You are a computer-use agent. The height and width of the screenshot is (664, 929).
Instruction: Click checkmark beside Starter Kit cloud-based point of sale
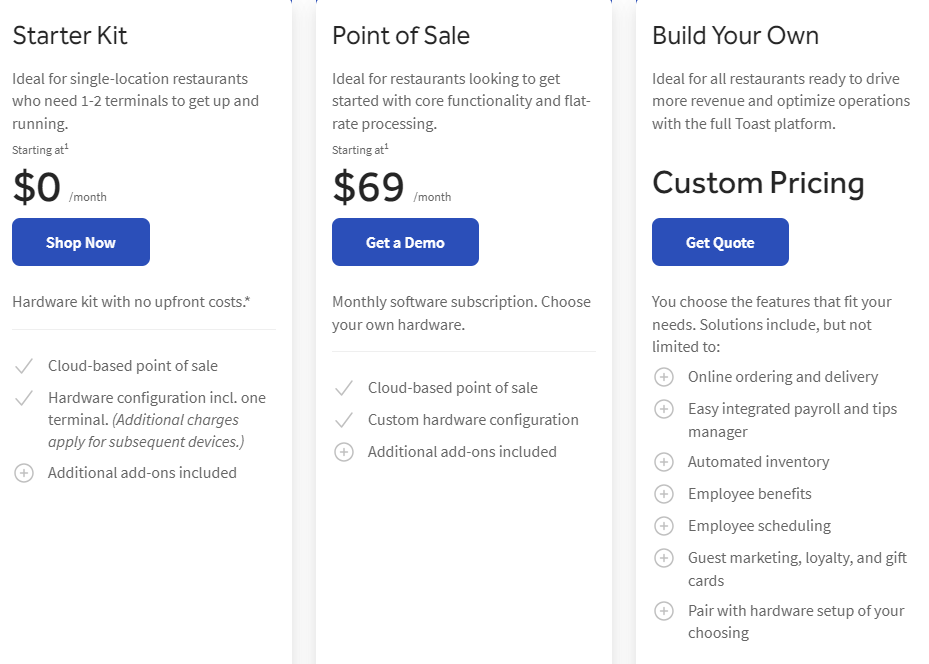[x=24, y=366]
